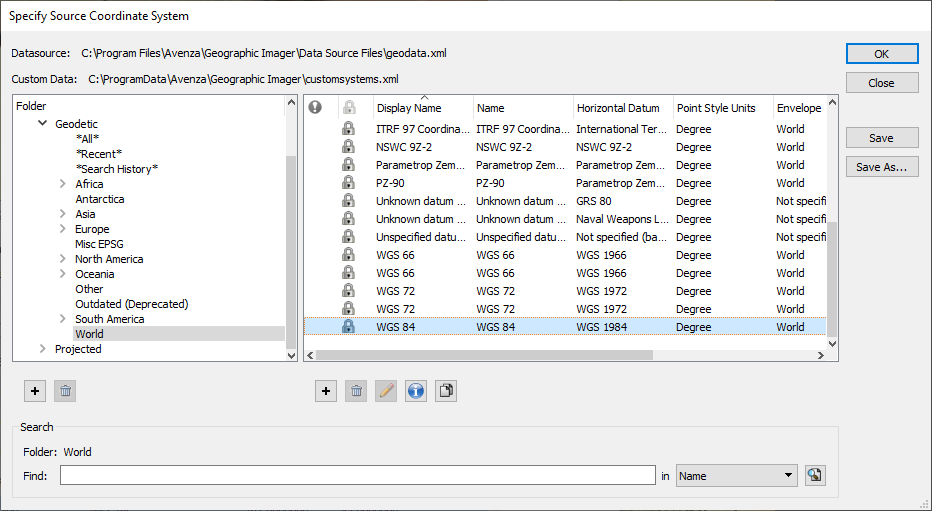Duplicate coordinate system with the copy icon
The height and width of the screenshot is (511, 932).
[446, 391]
